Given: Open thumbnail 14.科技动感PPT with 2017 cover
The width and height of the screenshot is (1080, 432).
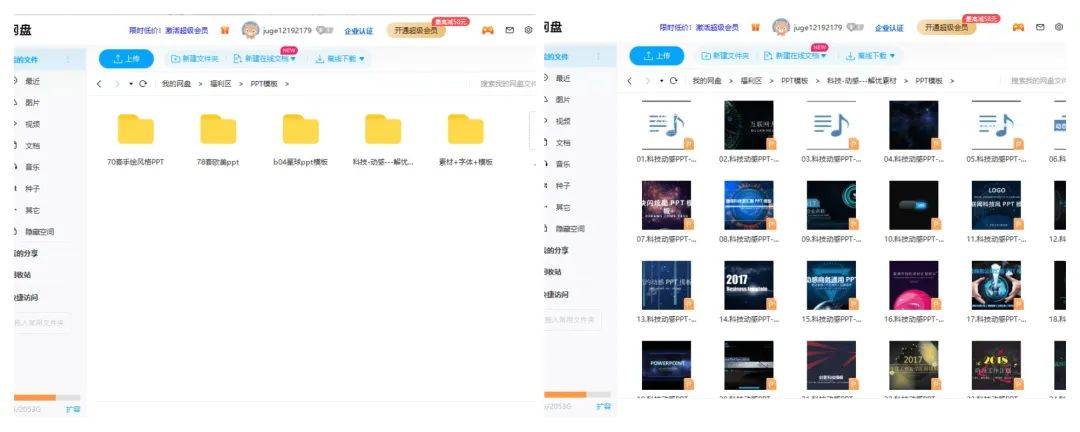Looking at the screenshot, I should pyautogui.click(x=749, y=285).
